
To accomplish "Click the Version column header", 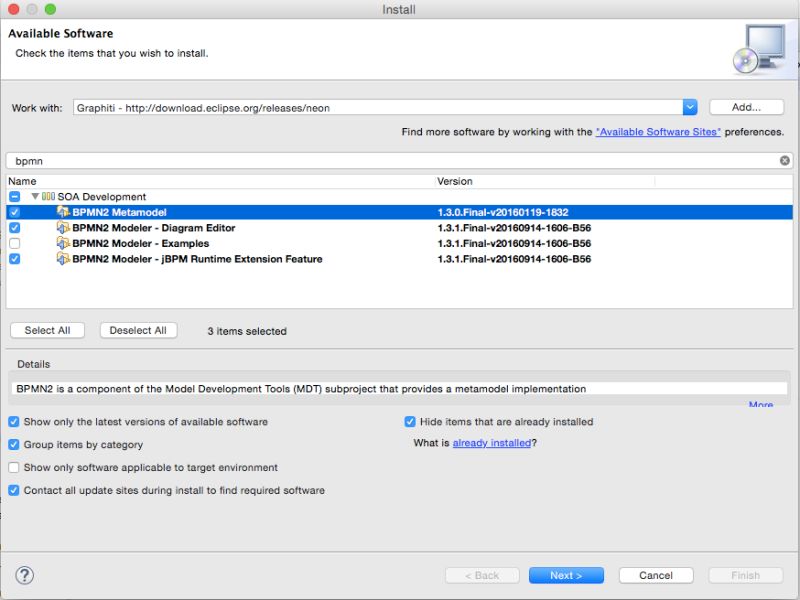I will click(x=545, y=181).
